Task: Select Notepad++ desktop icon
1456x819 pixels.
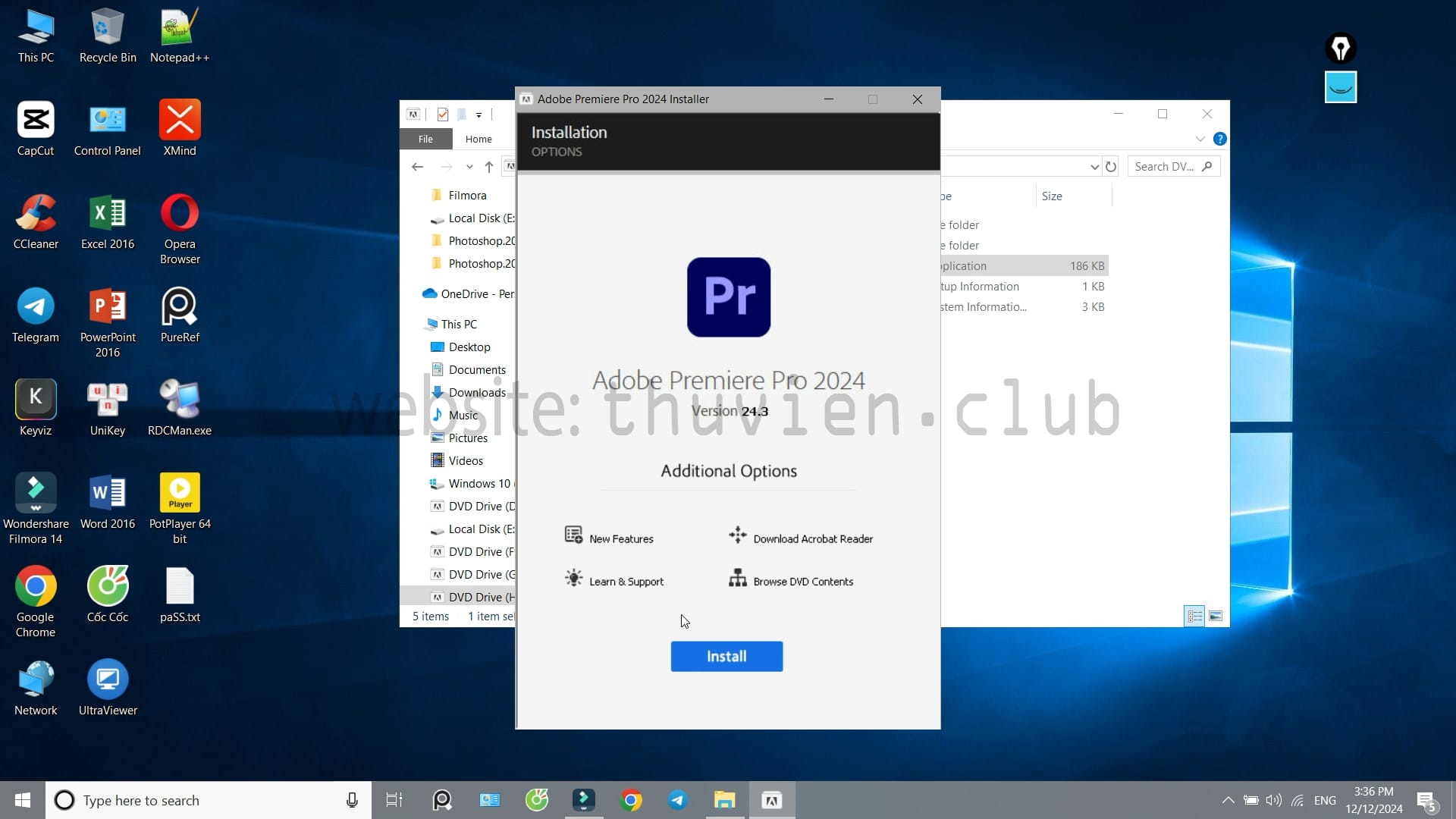Action: tap(180, 36)
